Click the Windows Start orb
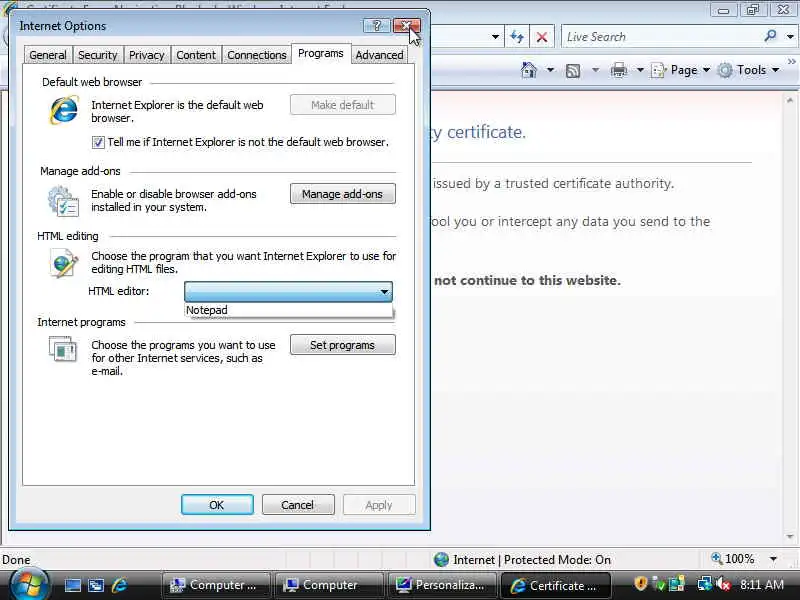 pyautogui.click(x=30, y=585)
